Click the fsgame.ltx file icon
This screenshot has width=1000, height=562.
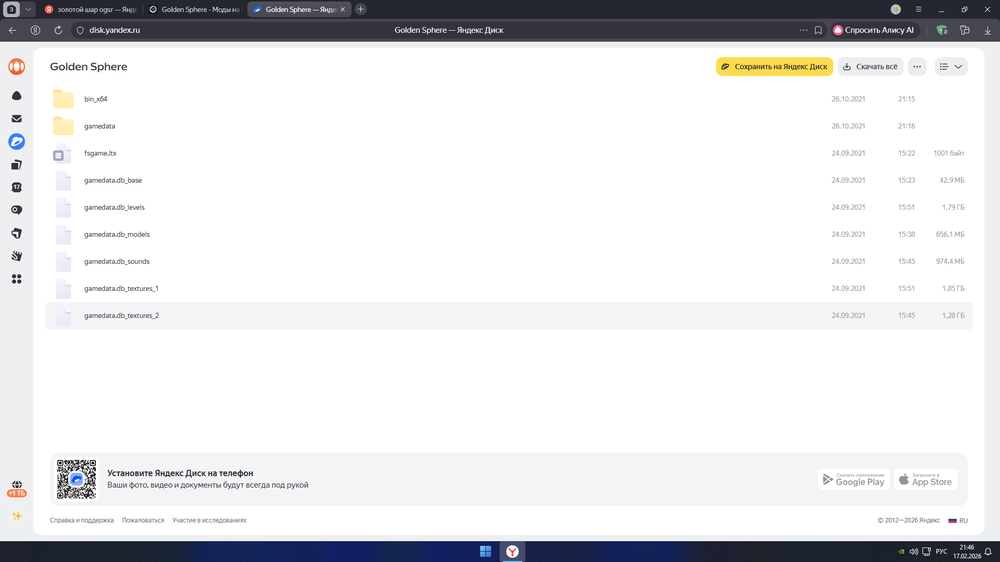pos(62,153)
